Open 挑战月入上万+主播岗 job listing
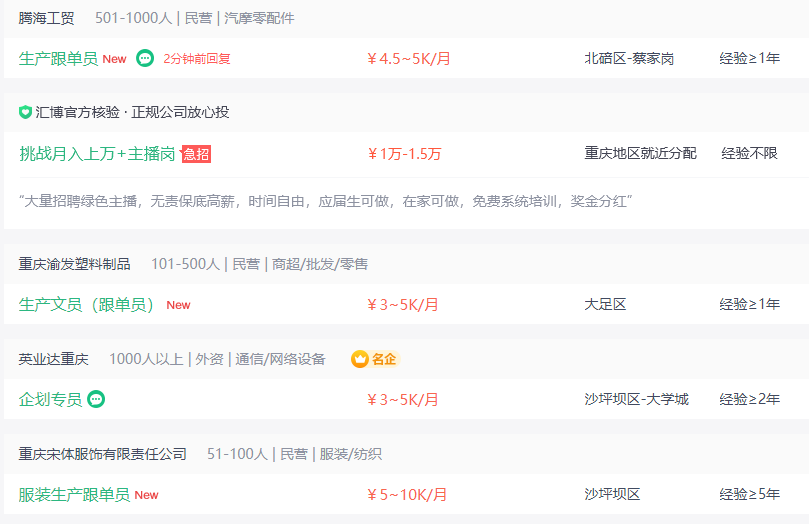 pos(97,154)
